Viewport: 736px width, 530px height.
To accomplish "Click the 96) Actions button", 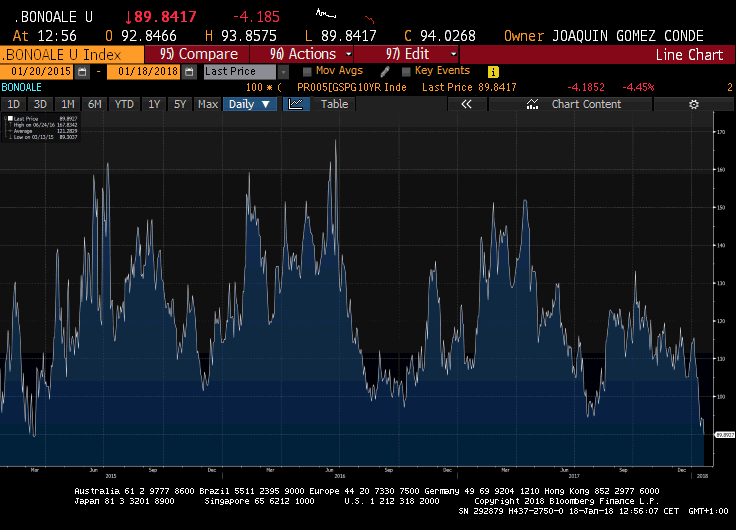I will (x=302, y=54).
